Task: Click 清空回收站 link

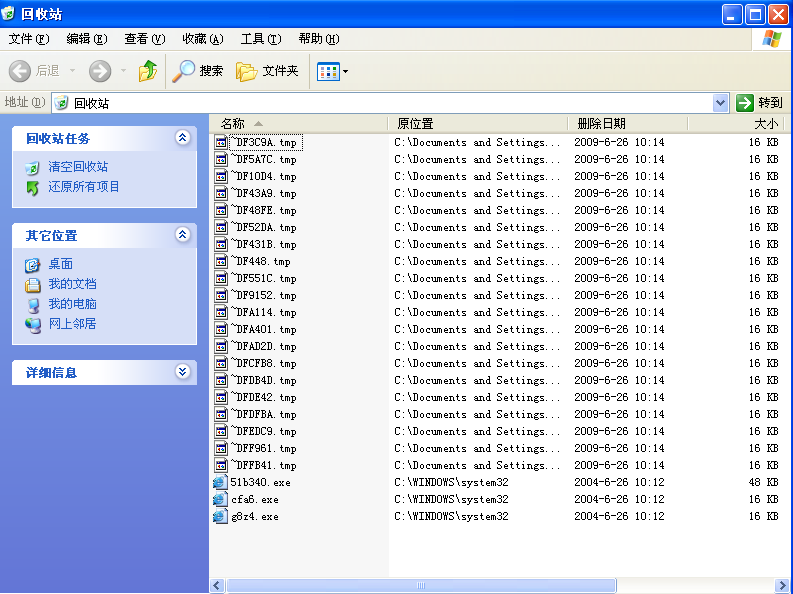Action: coord(78,167)
